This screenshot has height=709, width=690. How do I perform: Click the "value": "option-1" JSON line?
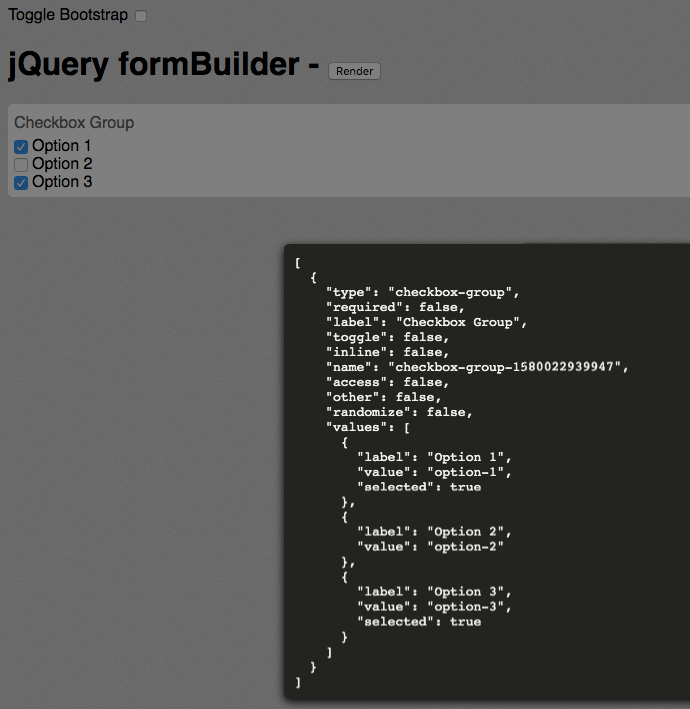pos(434,472)
